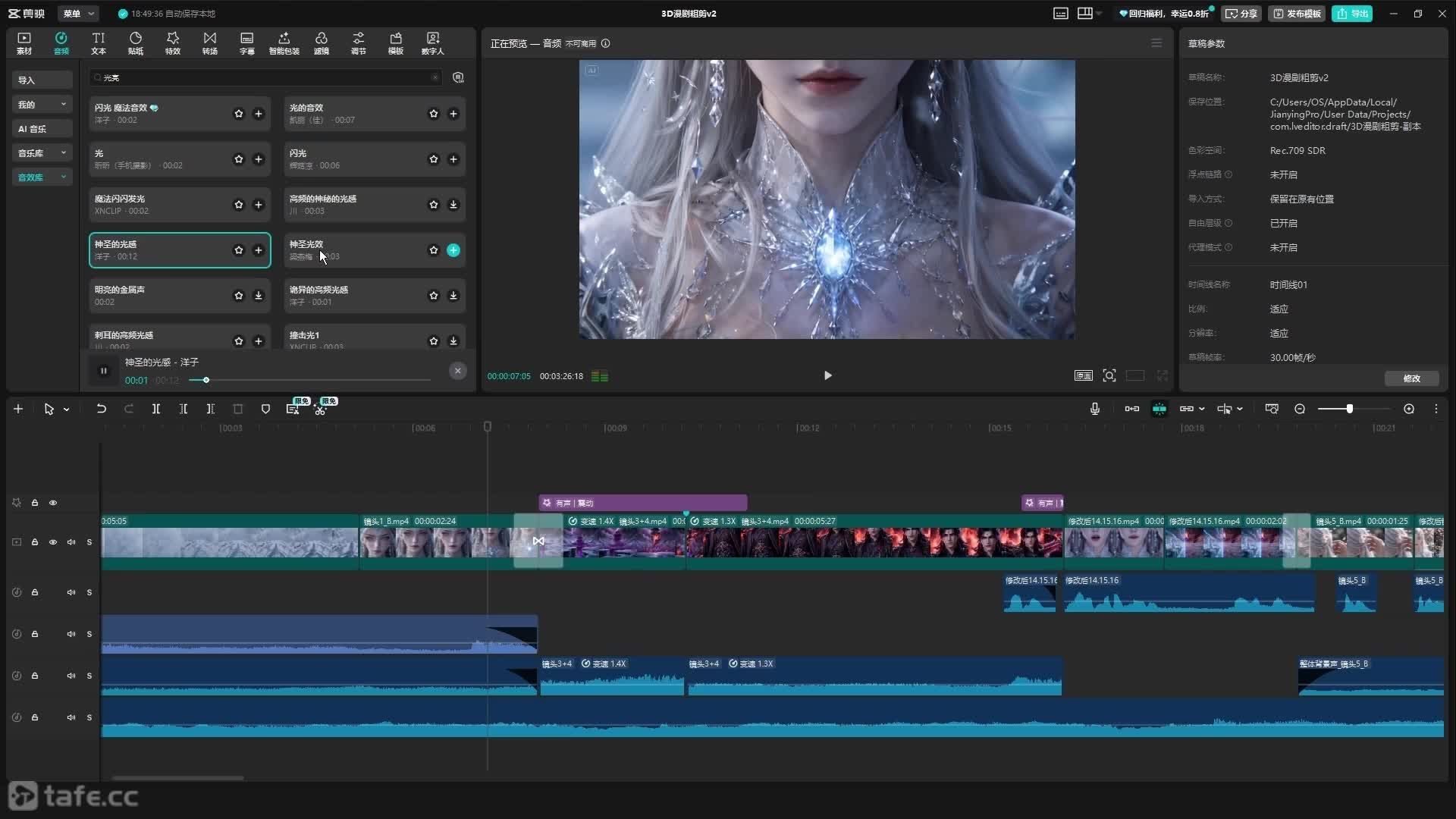The width and height of the screenshot is (1456, 819).
Task: Undo the last edit
Action: pyautogui.click(x=101, y=409)
